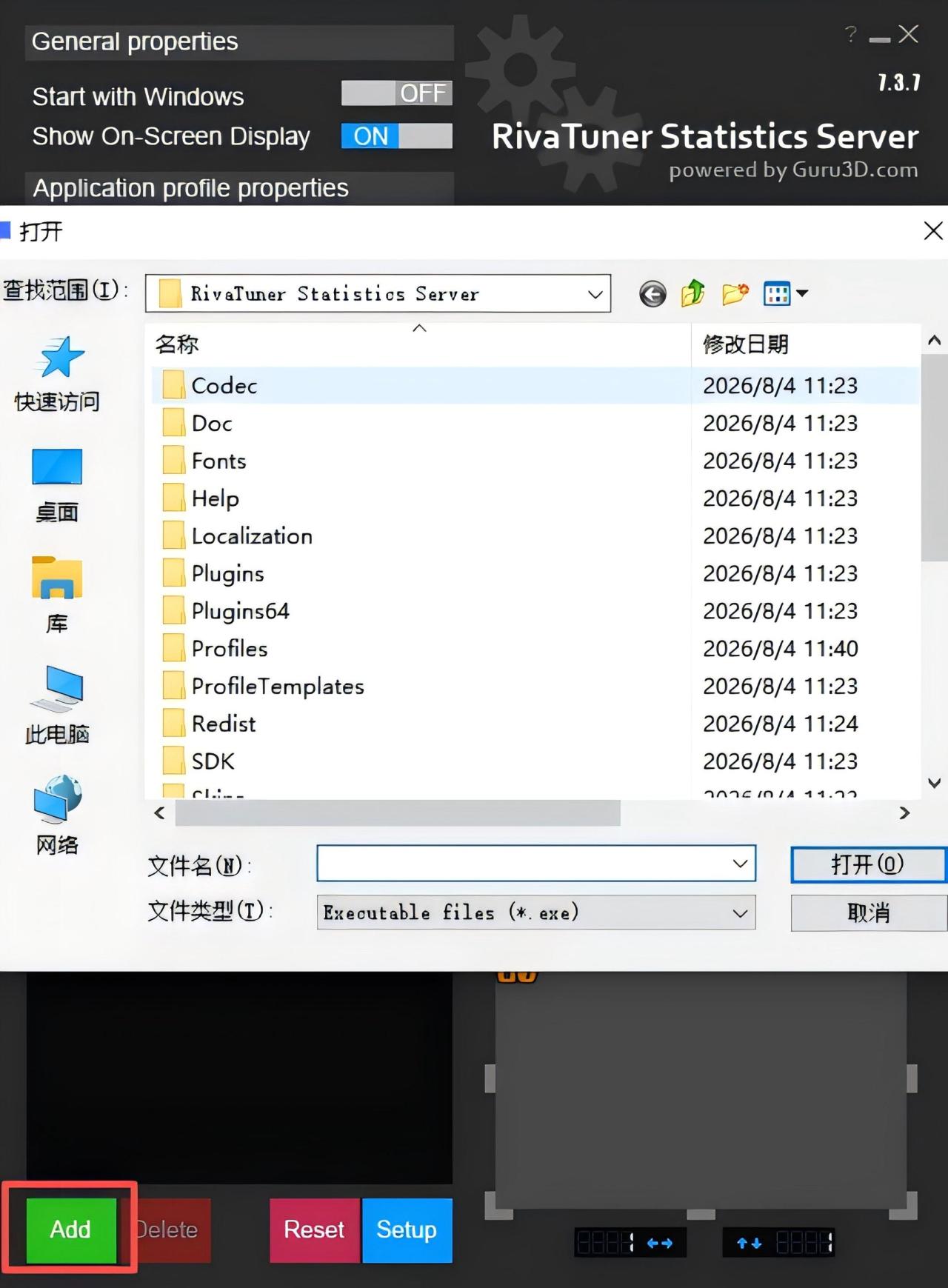Click the green Add button
The width and height of the screenshot is (948, 1288).
pos(71,1230)
